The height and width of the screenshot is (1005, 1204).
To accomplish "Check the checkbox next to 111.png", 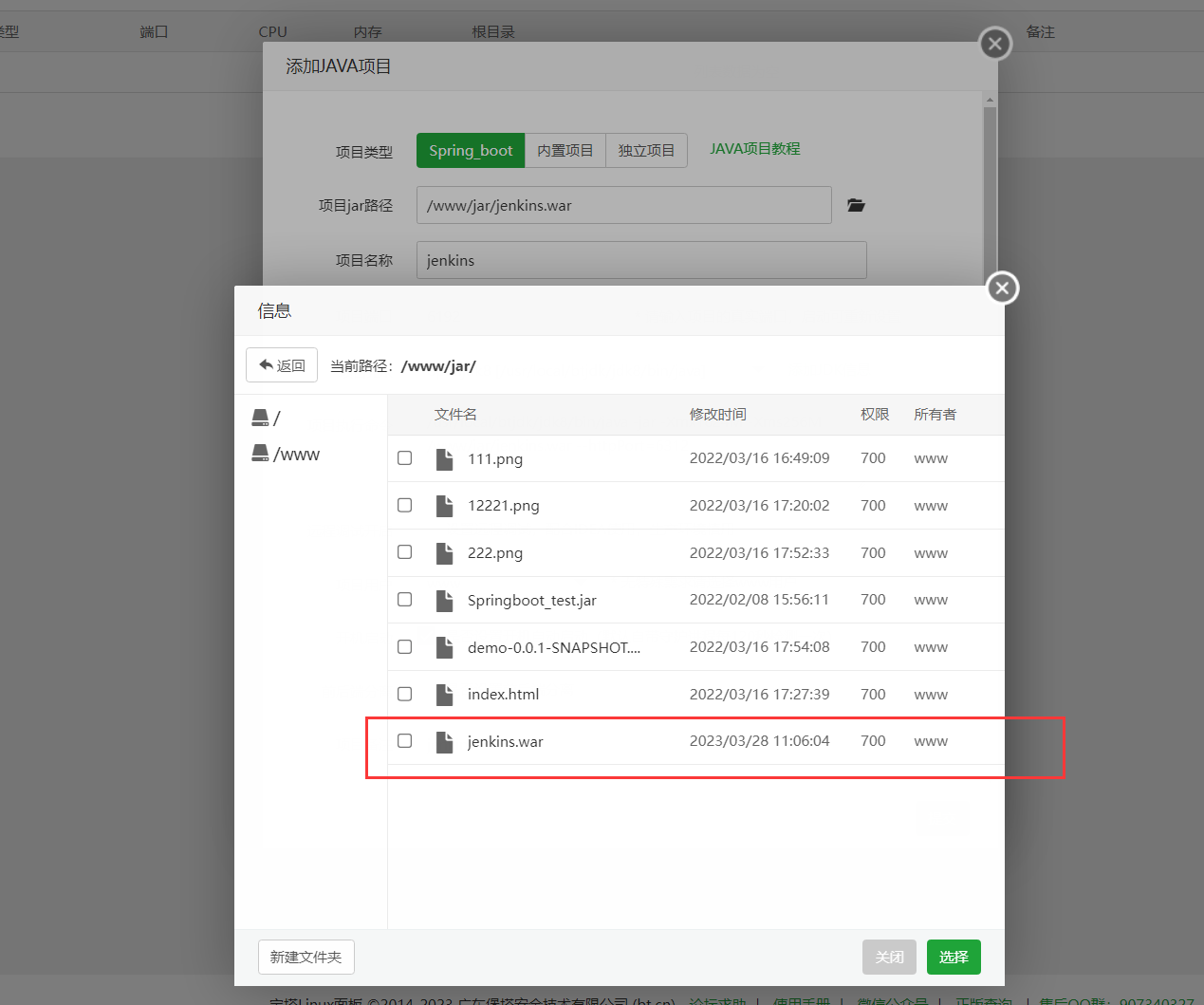I will click(405, 457).
